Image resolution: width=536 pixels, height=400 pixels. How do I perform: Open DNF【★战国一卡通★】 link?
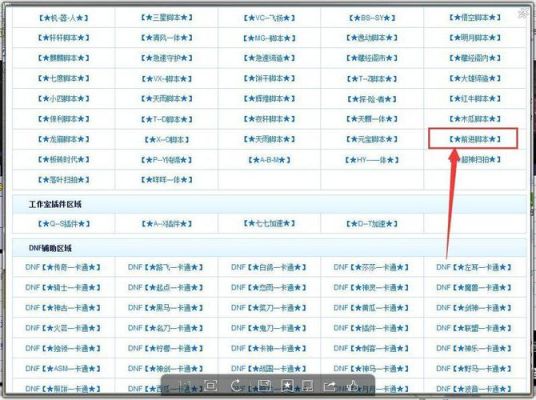click(x=269, y=369)
